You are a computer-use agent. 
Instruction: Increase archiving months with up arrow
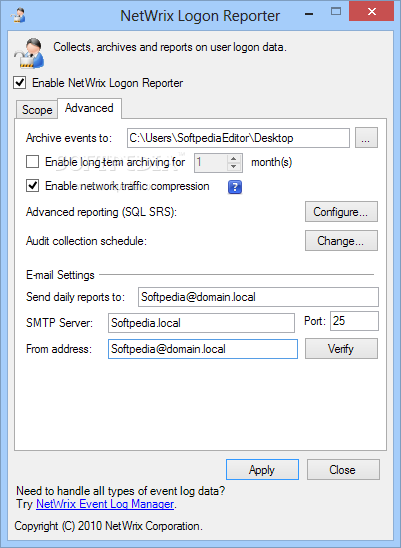click(234, 159)
